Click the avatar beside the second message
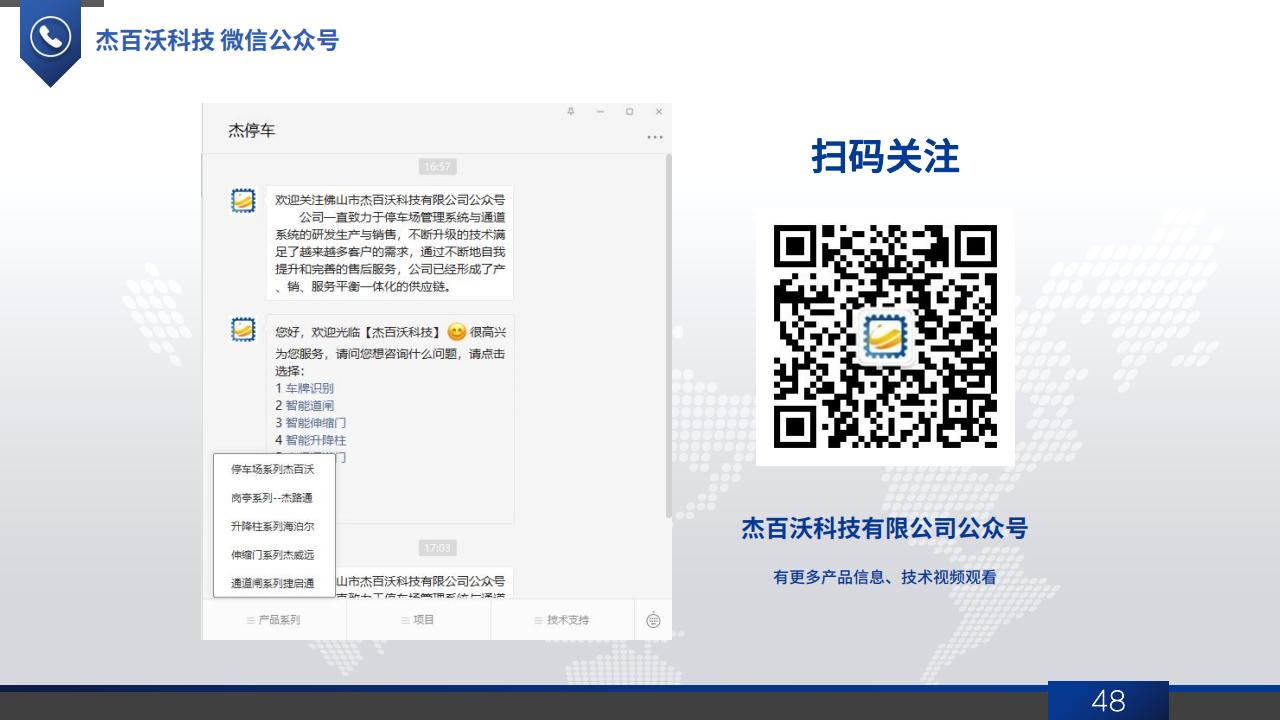Image resolution: width=1280 pixels, height=720 pixels. (243, 330)
